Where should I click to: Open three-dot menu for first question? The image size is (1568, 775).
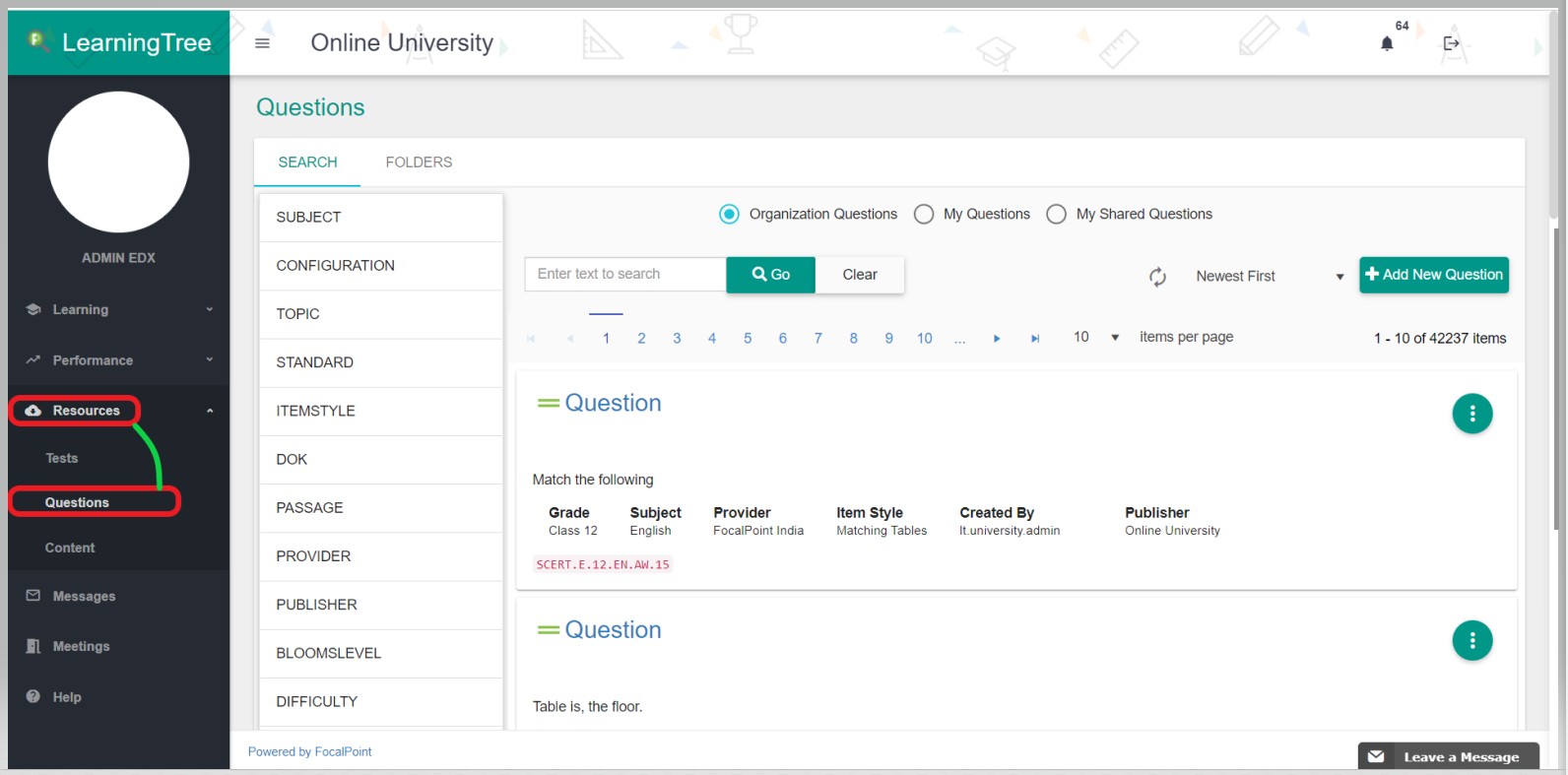(x=1471, y=414)
